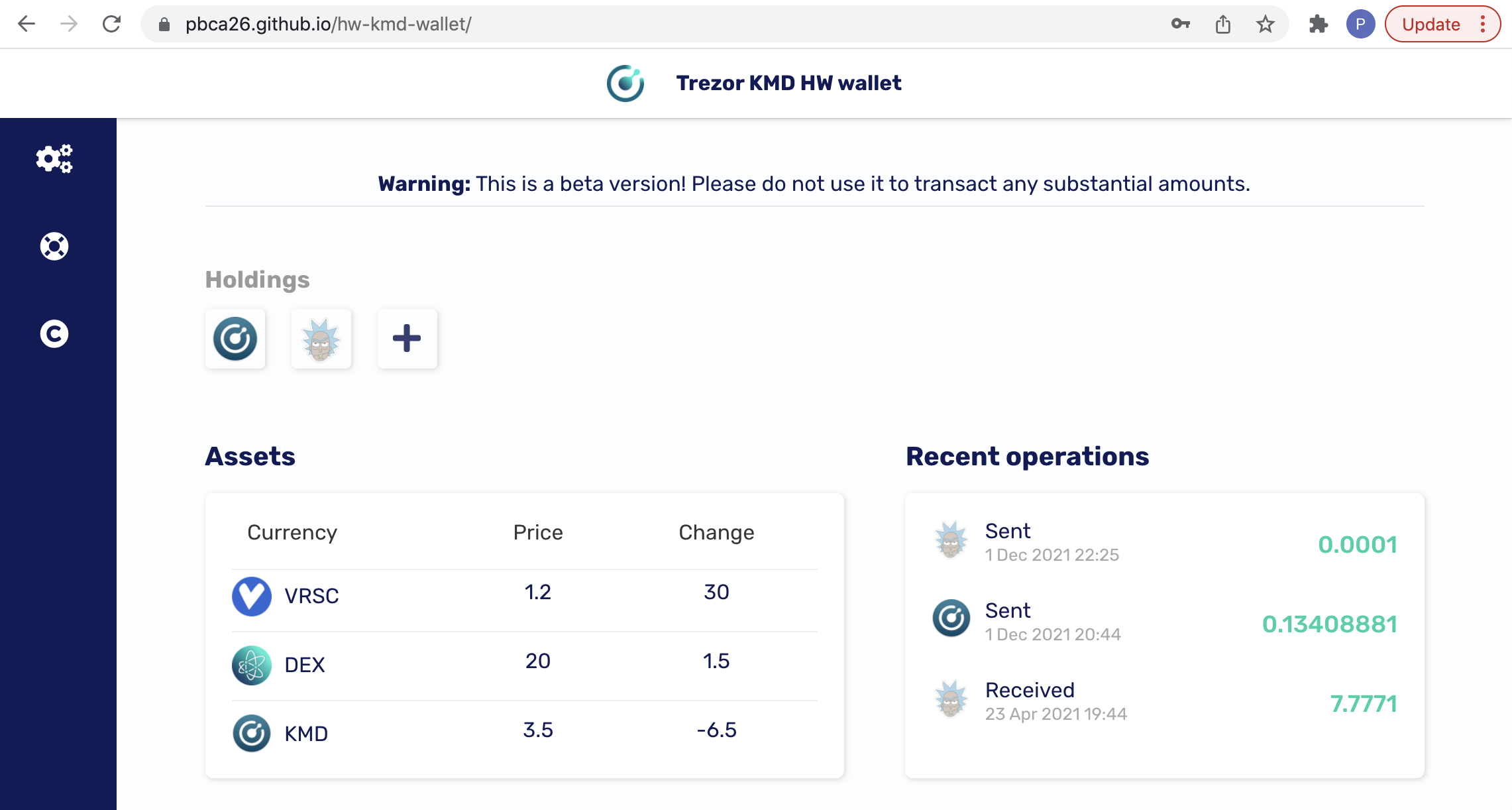Add a new holding with plus button
1512x810 pixels.
[407, 339]
